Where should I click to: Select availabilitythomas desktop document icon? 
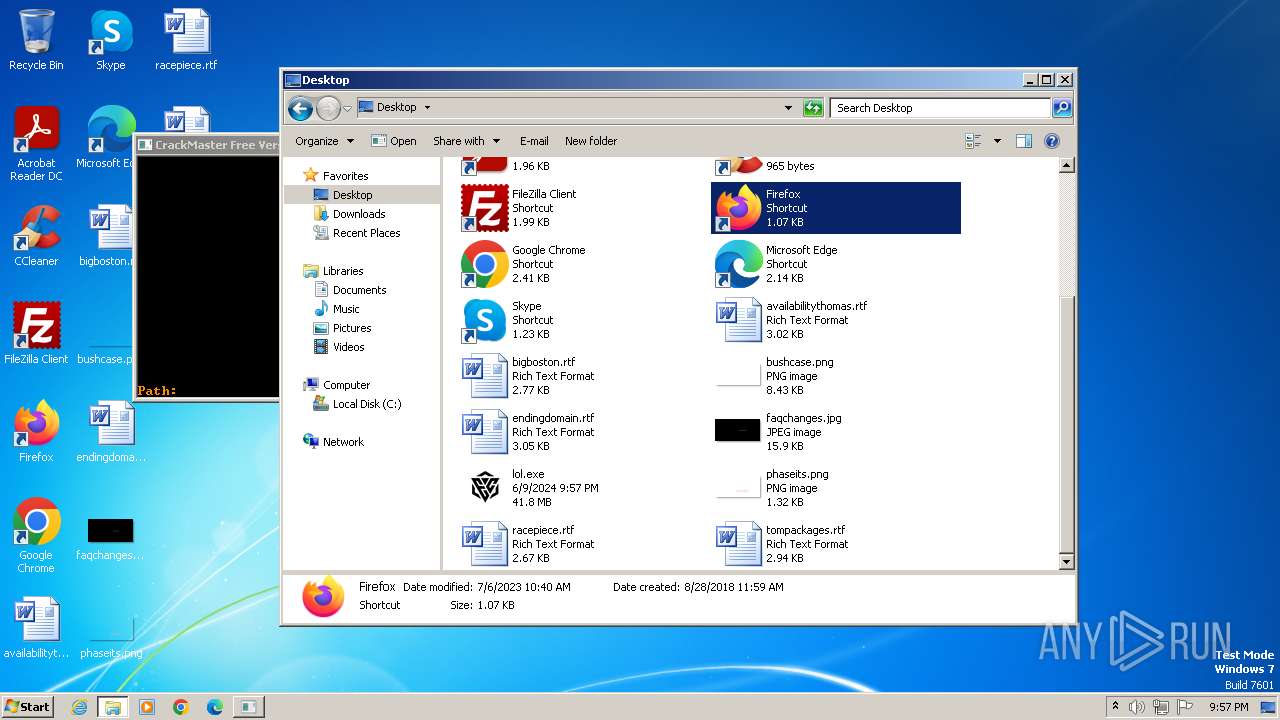(x=36, y=628)
